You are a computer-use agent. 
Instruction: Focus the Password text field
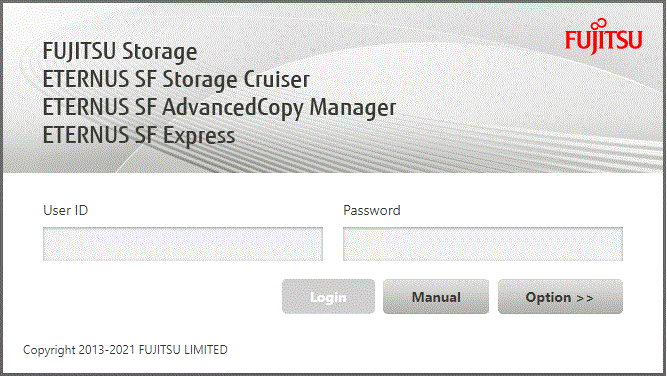coord(483,244)
